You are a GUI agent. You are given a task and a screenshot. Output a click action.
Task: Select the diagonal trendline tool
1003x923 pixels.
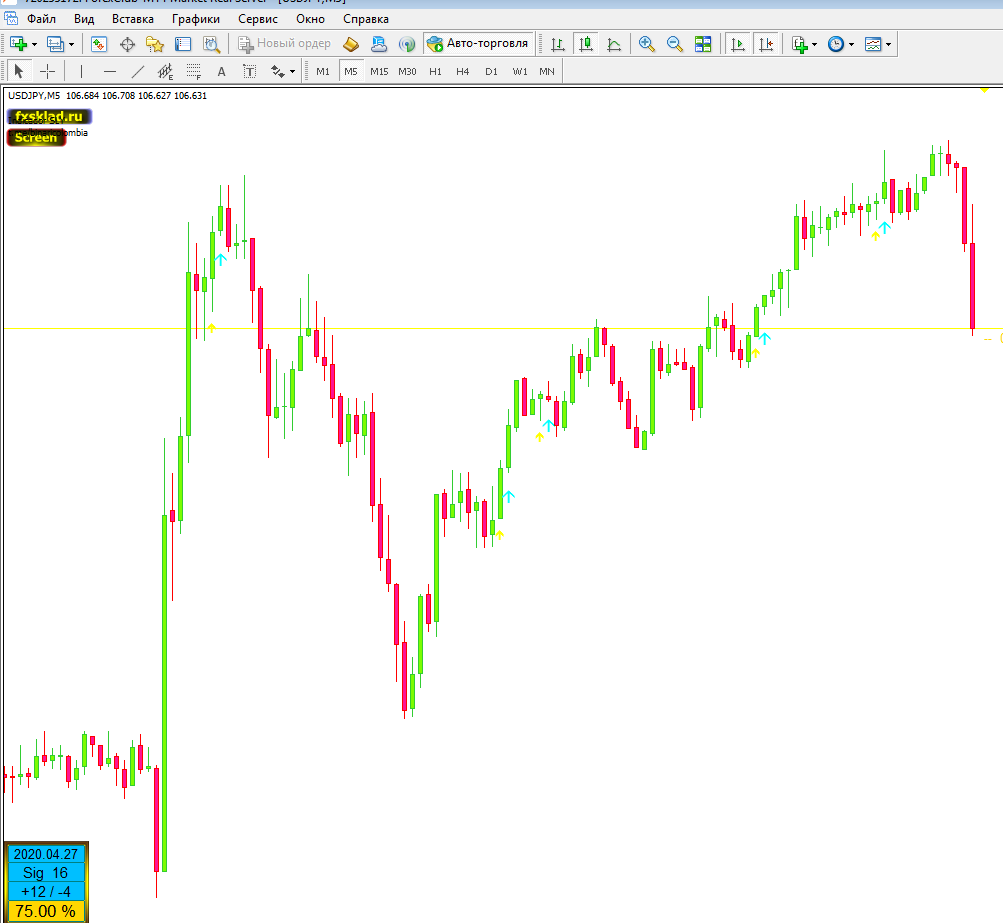138,71
